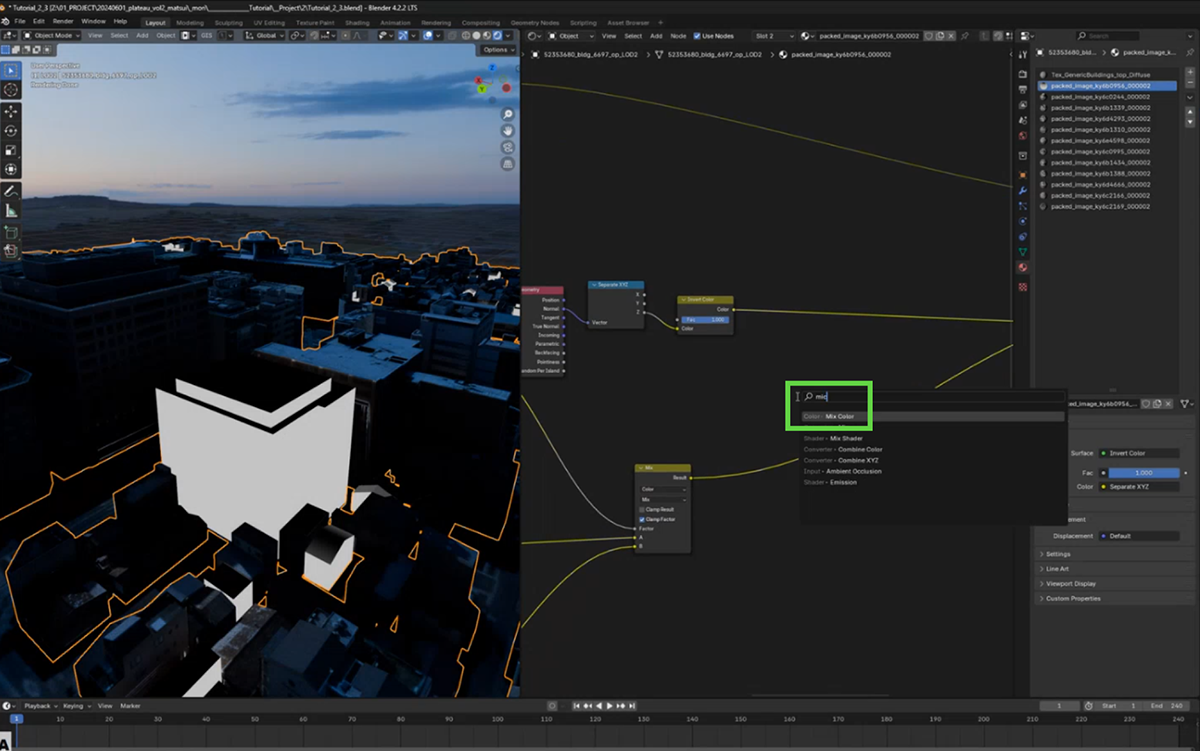The height and width of the screenshot is (751, 1200).
Task: Select the Select Box tool in viewport toolbar
Action: pos(10,71)
